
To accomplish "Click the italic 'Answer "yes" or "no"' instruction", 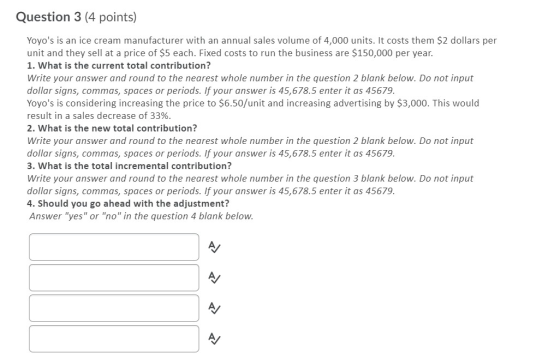I will 141,216.
